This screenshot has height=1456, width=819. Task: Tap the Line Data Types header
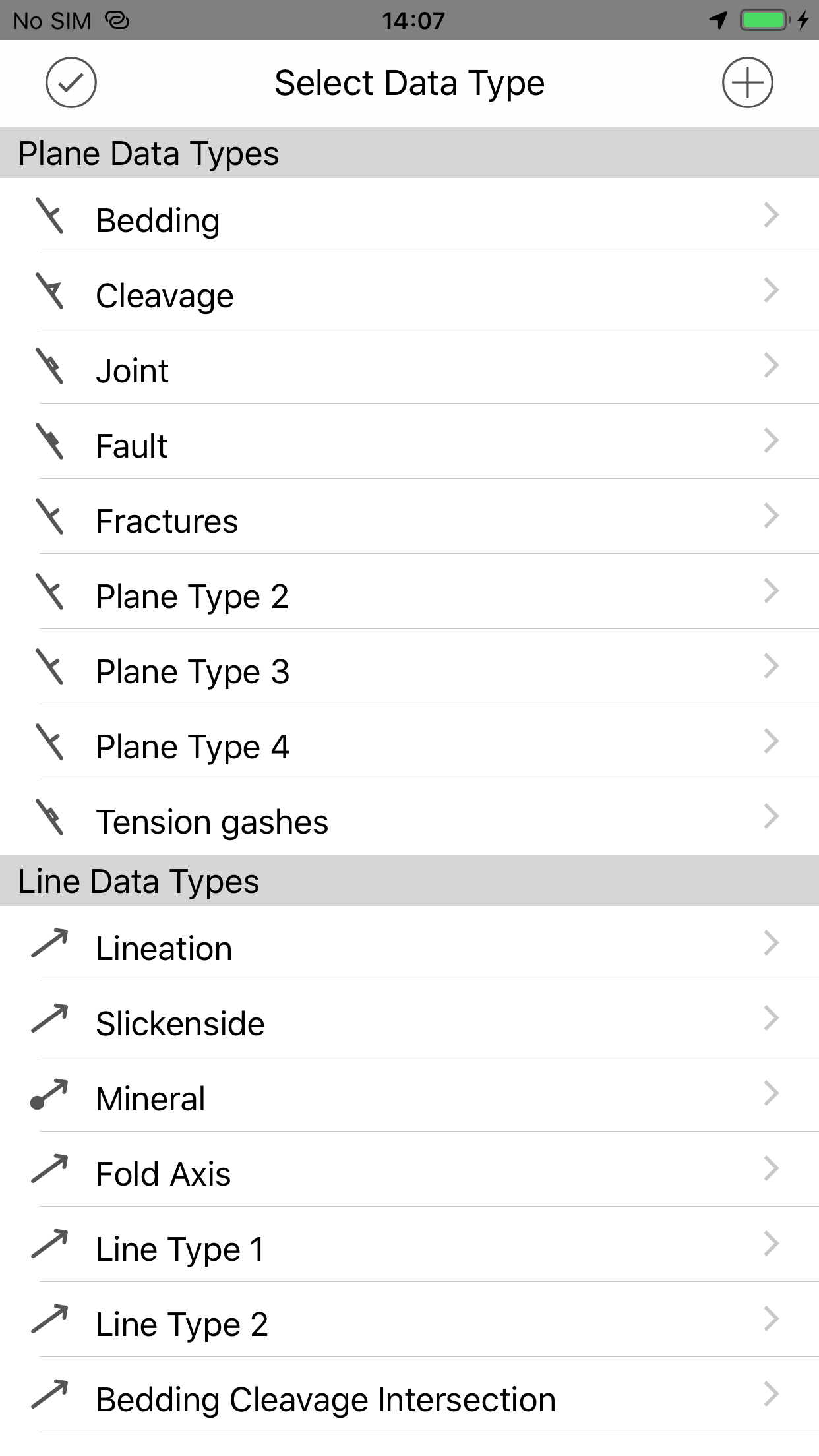coord(138,882)
